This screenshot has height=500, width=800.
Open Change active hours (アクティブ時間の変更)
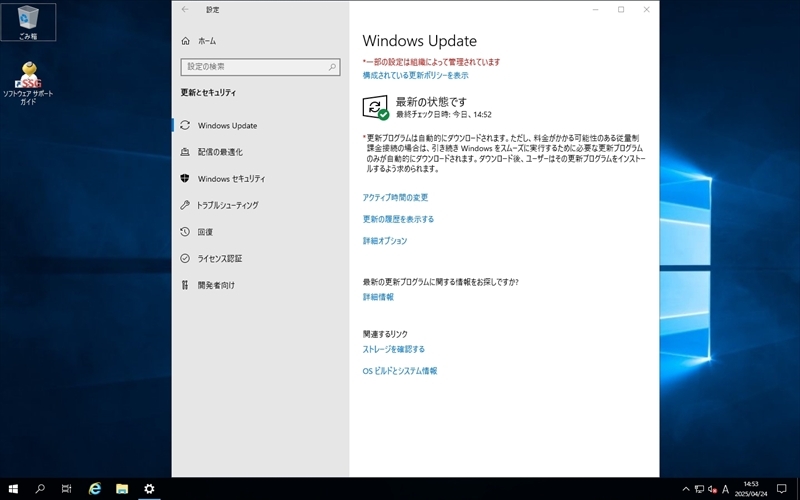[x=395, y=197]
